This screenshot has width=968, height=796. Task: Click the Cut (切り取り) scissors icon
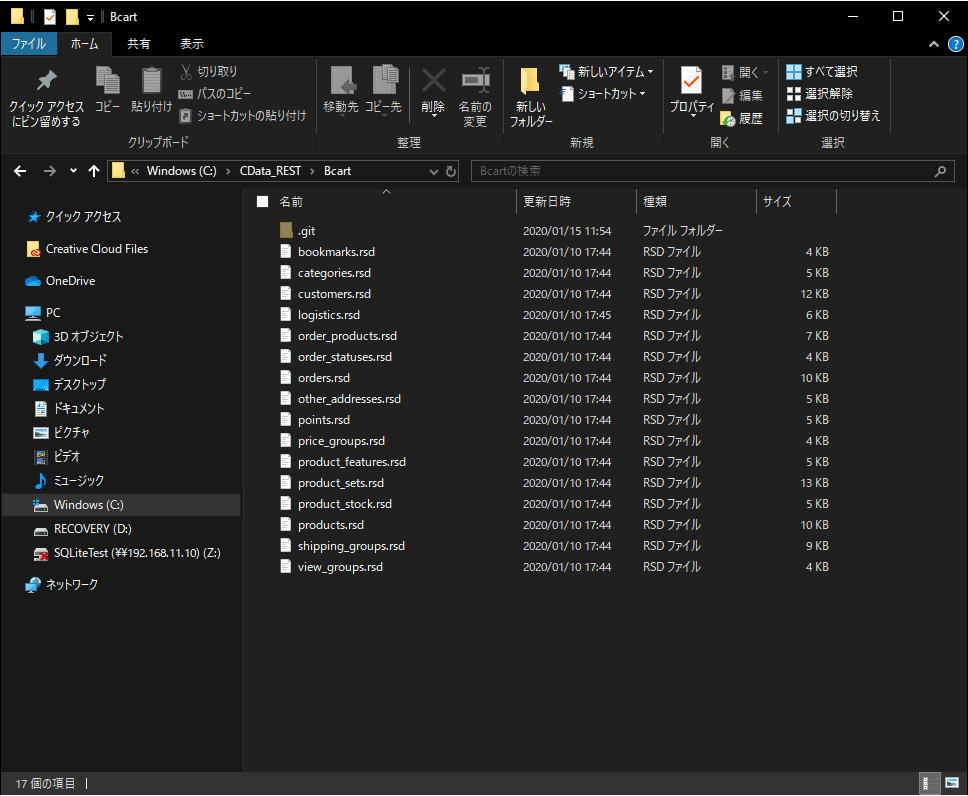(187, 72)
